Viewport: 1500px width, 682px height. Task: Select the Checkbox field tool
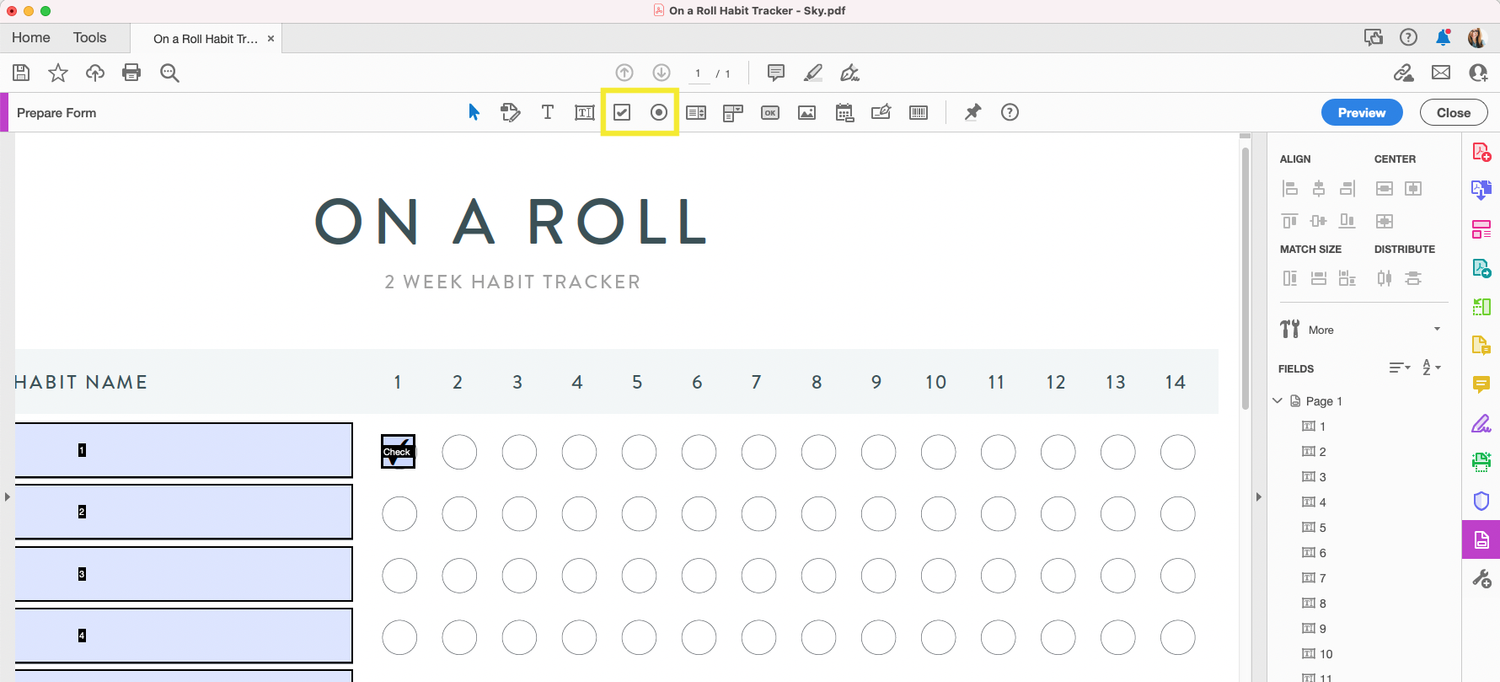tap(622, 112)
